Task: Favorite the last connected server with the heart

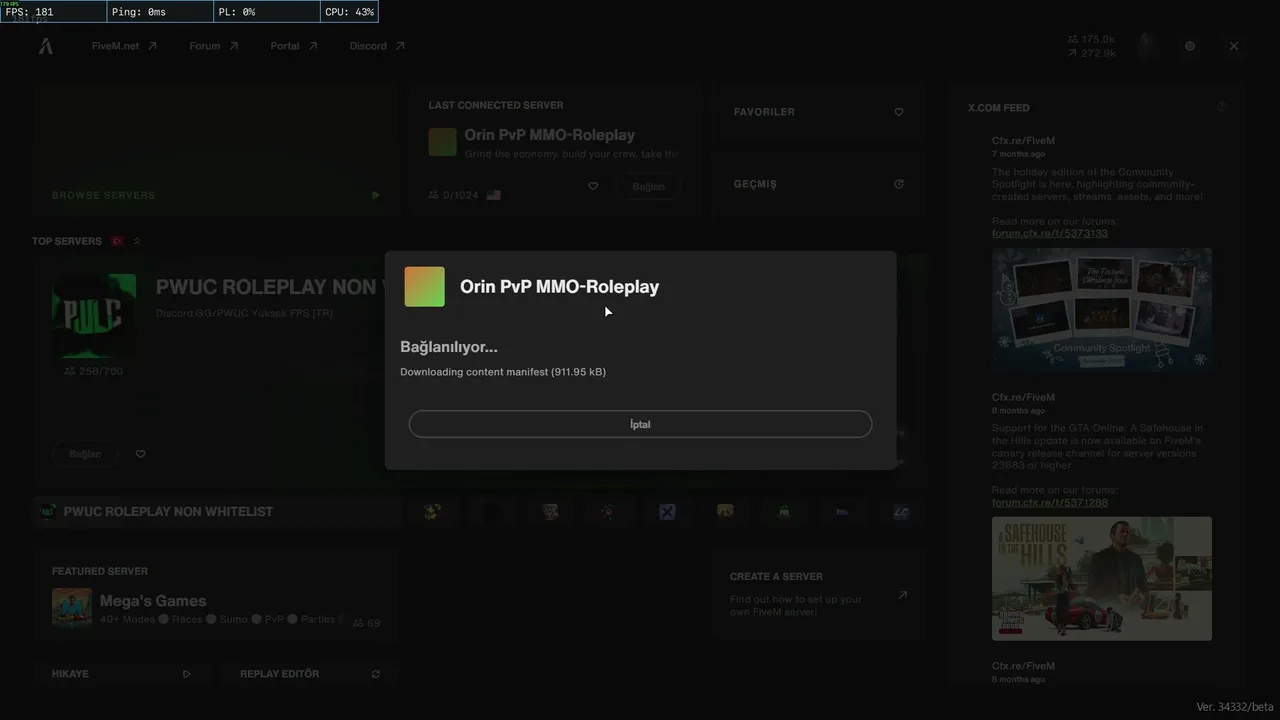Action: (593, 186)
